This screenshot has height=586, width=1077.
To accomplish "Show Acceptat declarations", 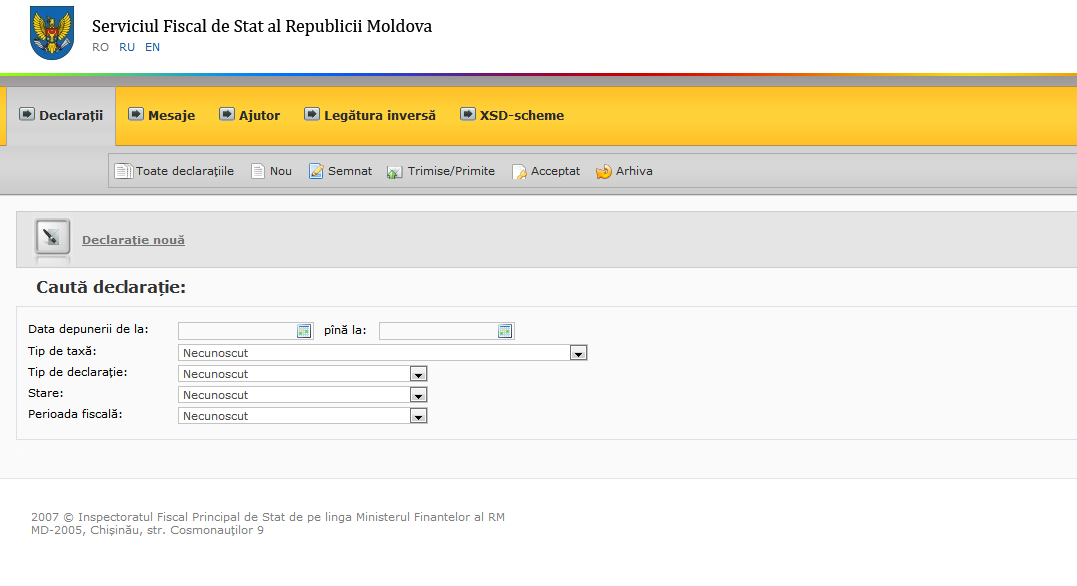I will [546, 171].
